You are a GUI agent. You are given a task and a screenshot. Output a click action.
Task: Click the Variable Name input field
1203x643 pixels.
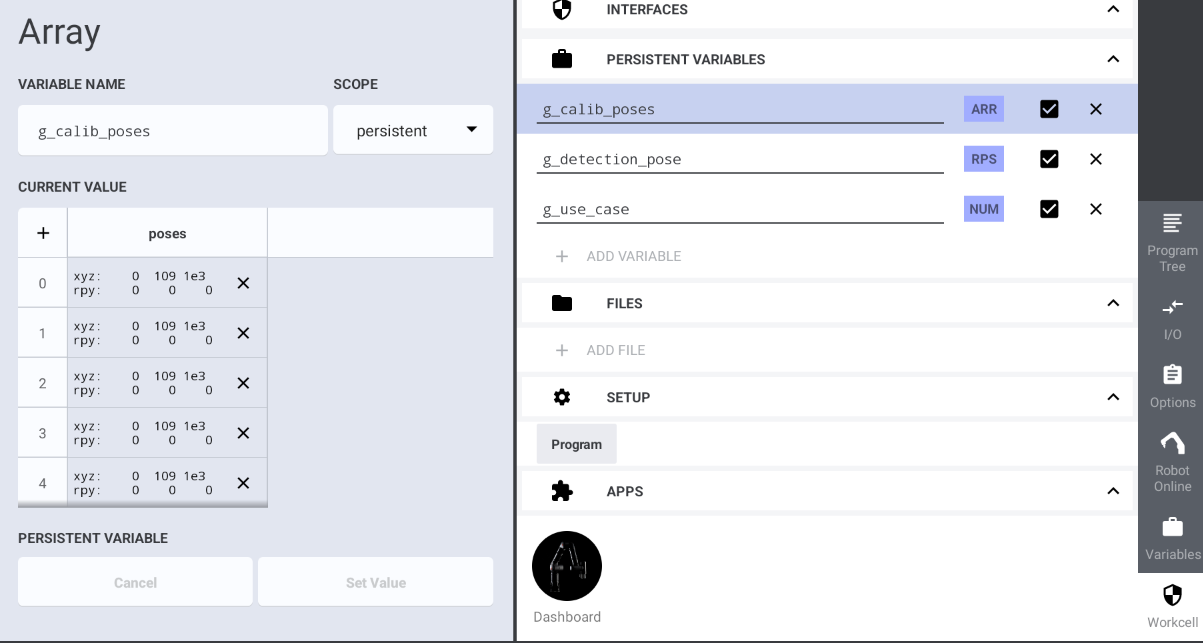tap(172, 130)
